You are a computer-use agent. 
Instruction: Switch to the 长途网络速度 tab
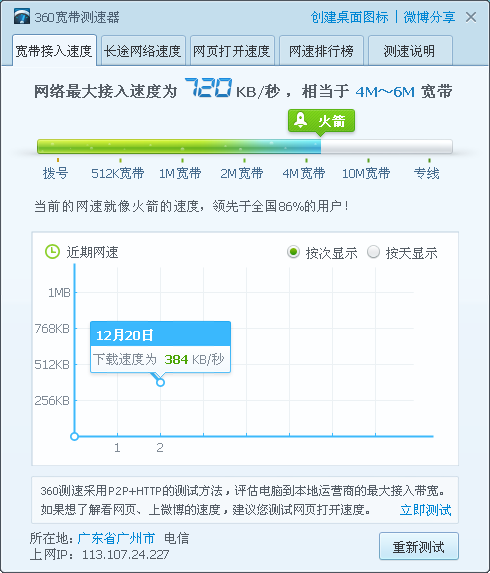coord(143,51)
